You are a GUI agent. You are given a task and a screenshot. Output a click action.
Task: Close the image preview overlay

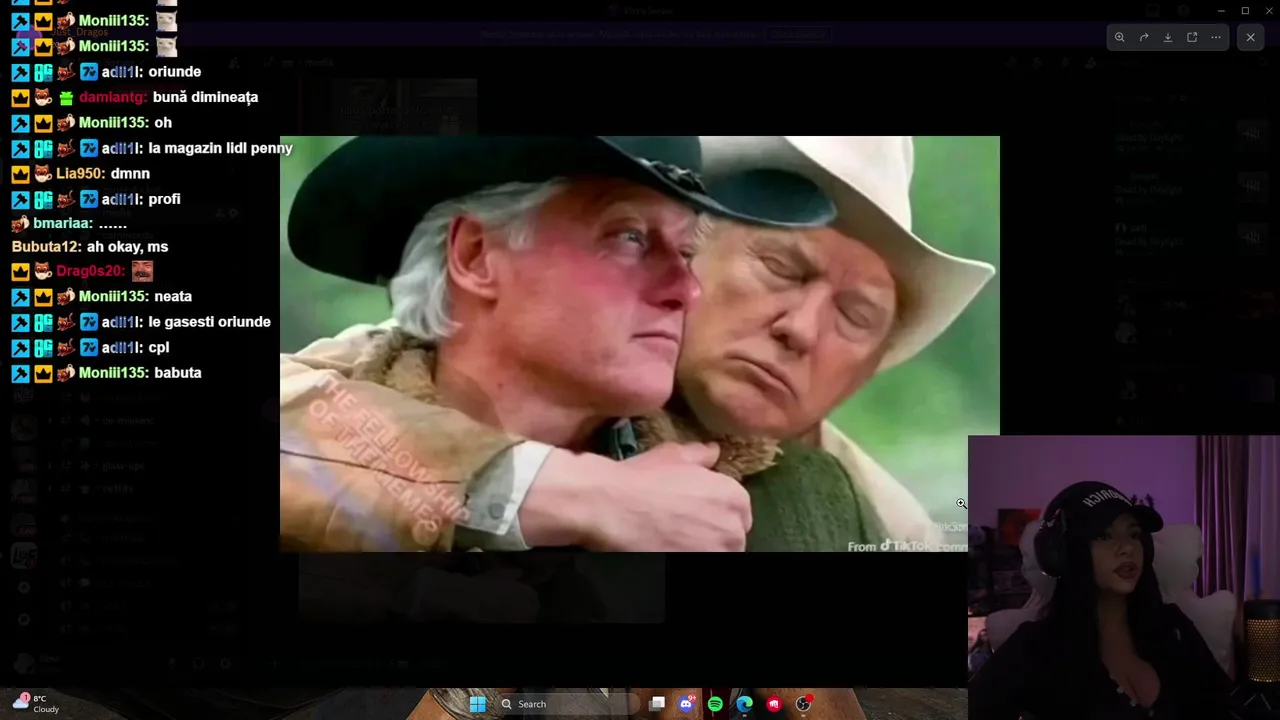[1250, 37]
